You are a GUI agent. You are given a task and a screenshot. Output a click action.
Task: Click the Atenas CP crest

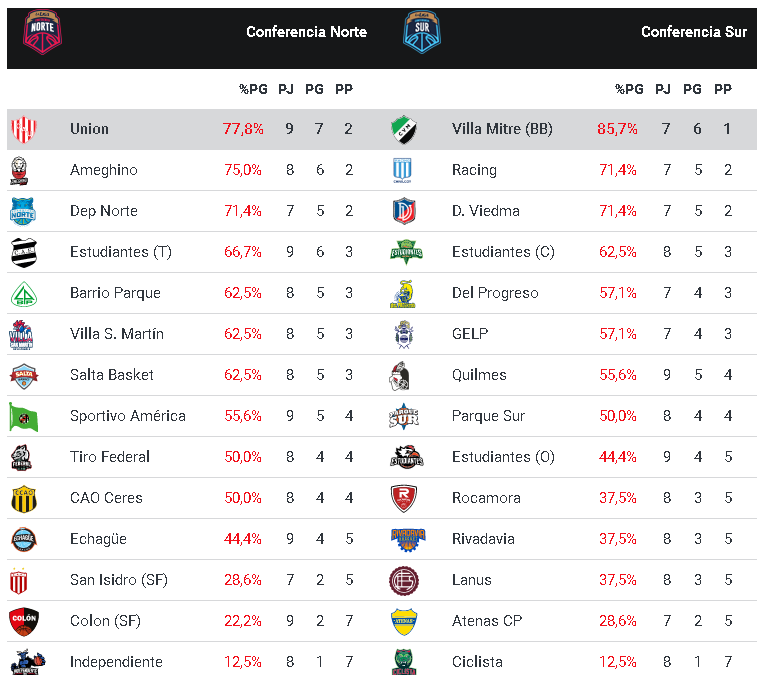pyautogui.click(x=404, y=621)
